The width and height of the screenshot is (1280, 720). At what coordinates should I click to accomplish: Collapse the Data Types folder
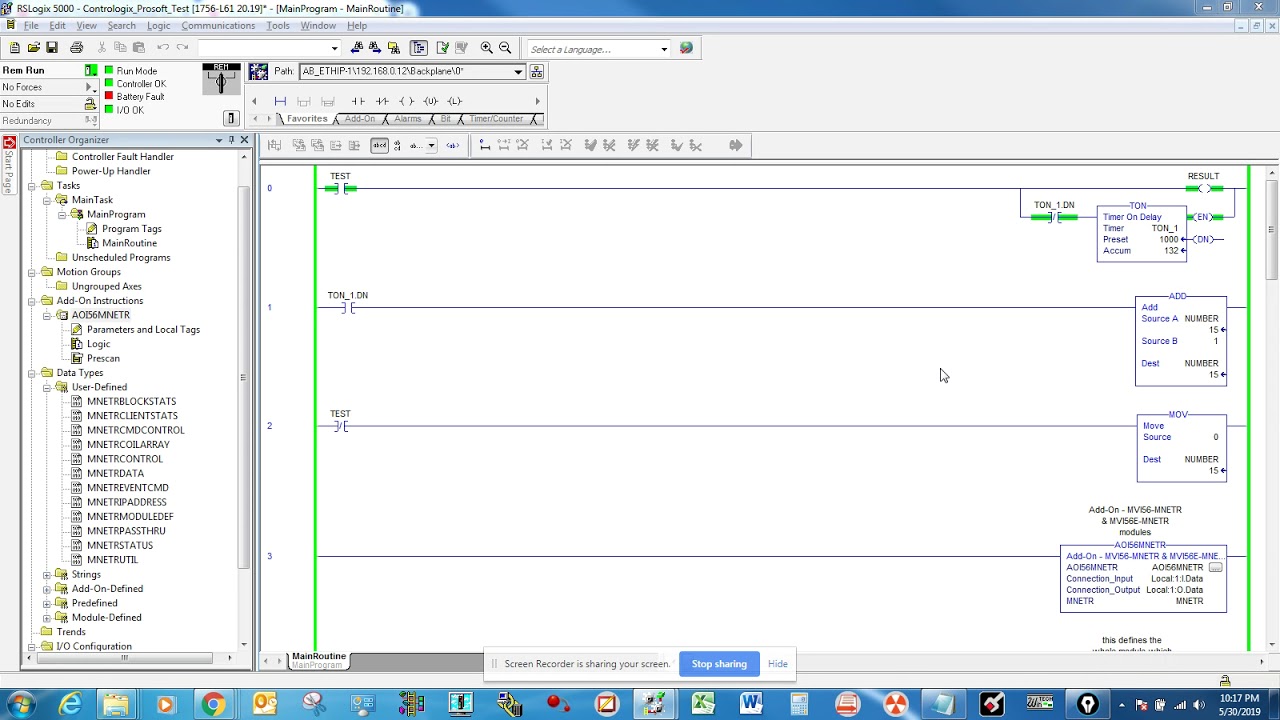click(32, 373)
